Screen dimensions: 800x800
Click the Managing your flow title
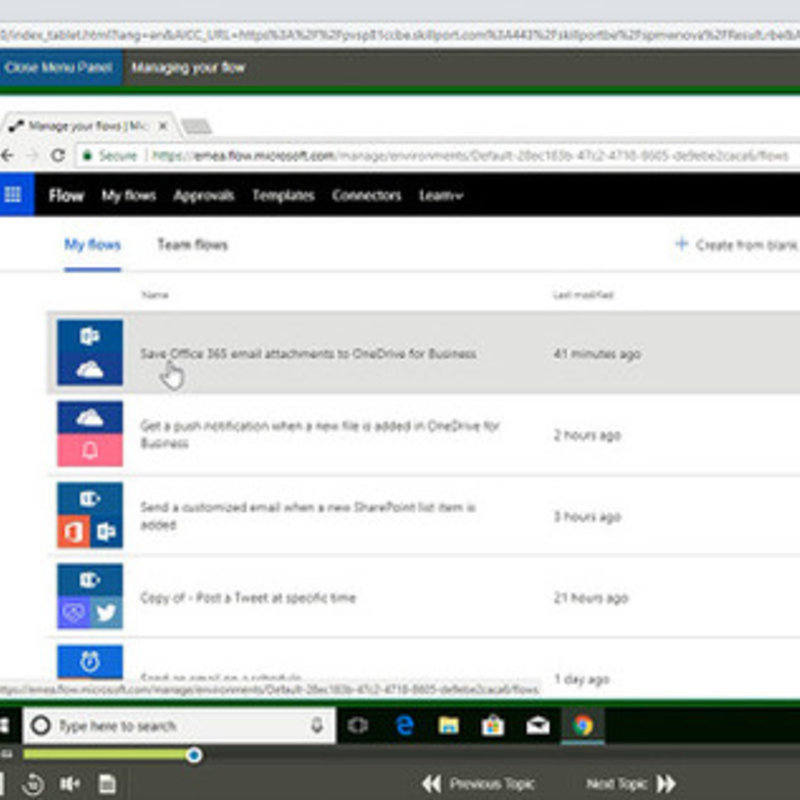click(x=188, y=67)
